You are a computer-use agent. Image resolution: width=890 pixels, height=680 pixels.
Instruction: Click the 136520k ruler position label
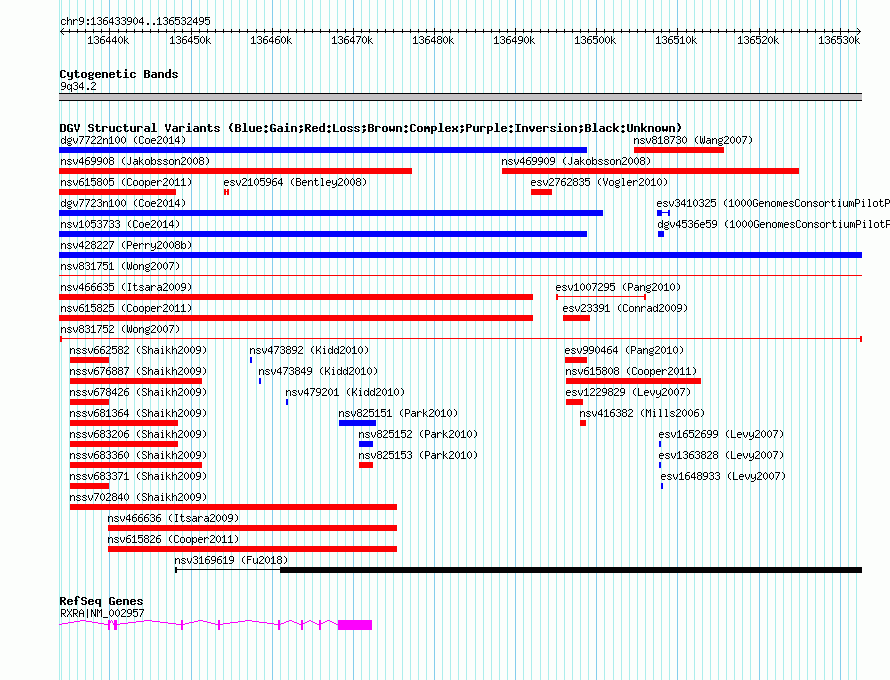758,40
